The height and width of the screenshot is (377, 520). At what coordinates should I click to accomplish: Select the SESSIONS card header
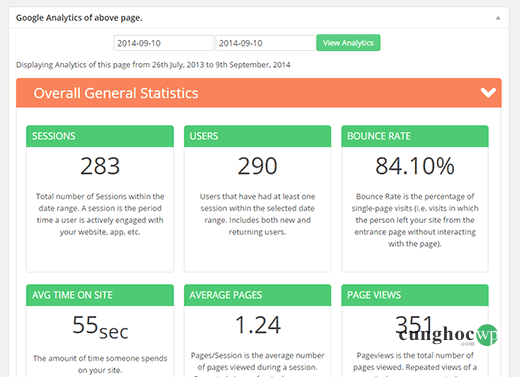pyautogui.click(x=100, y=136)
